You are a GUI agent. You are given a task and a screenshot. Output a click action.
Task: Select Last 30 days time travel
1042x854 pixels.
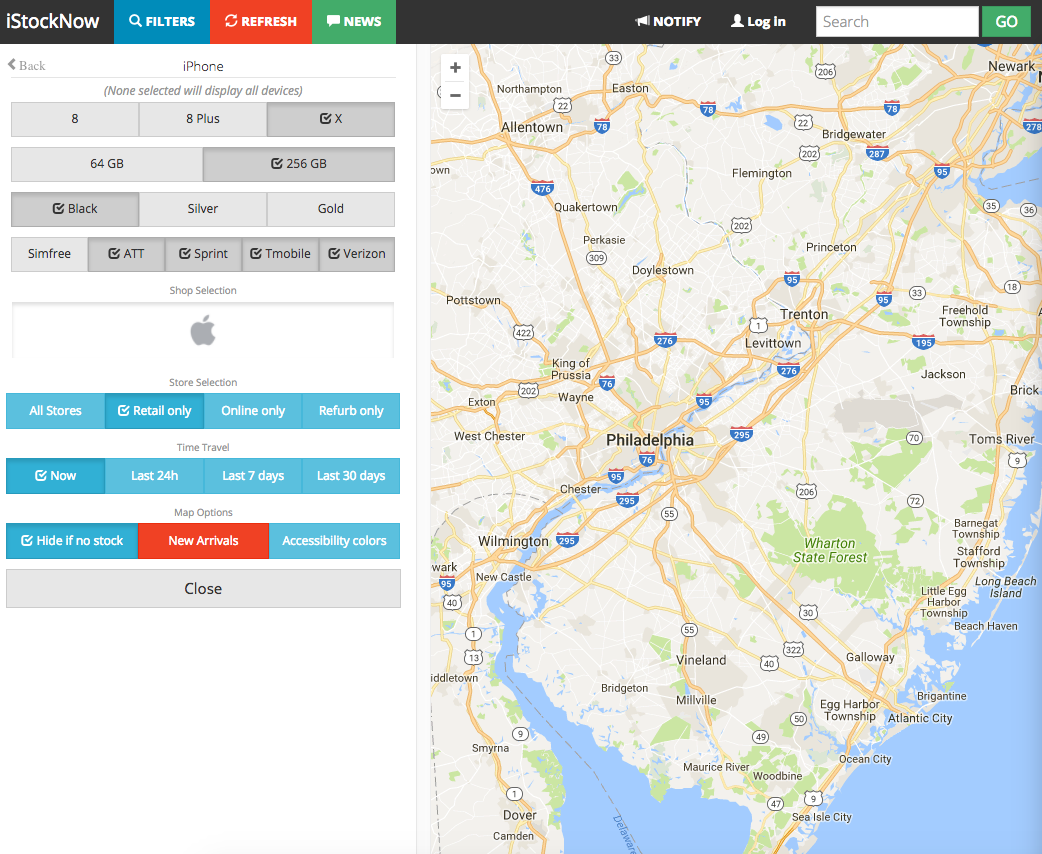351,476
